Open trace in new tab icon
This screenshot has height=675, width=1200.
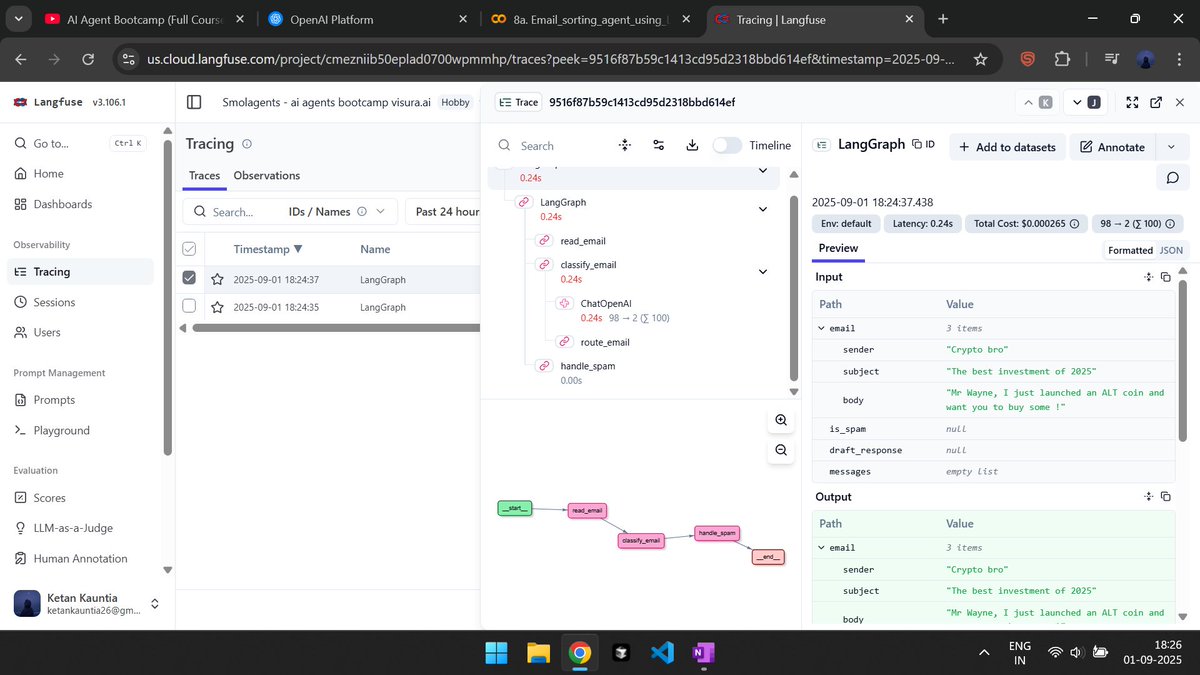[1156, 102]
